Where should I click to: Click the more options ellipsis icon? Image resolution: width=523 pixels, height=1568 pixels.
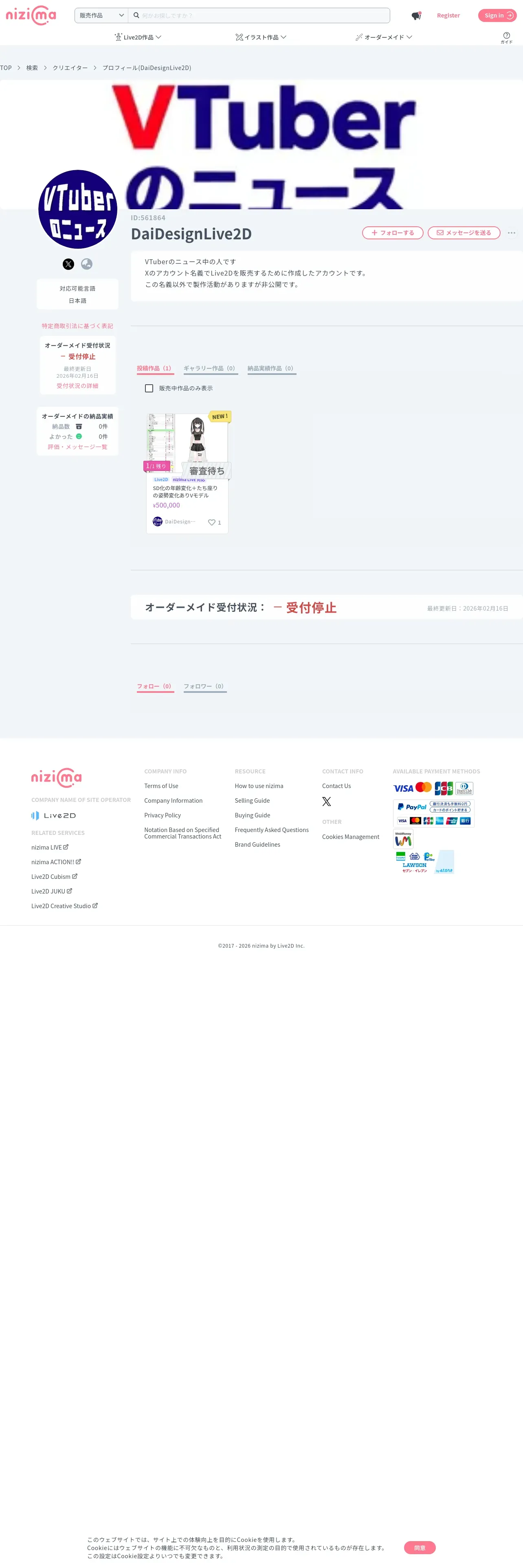(512, 233)
